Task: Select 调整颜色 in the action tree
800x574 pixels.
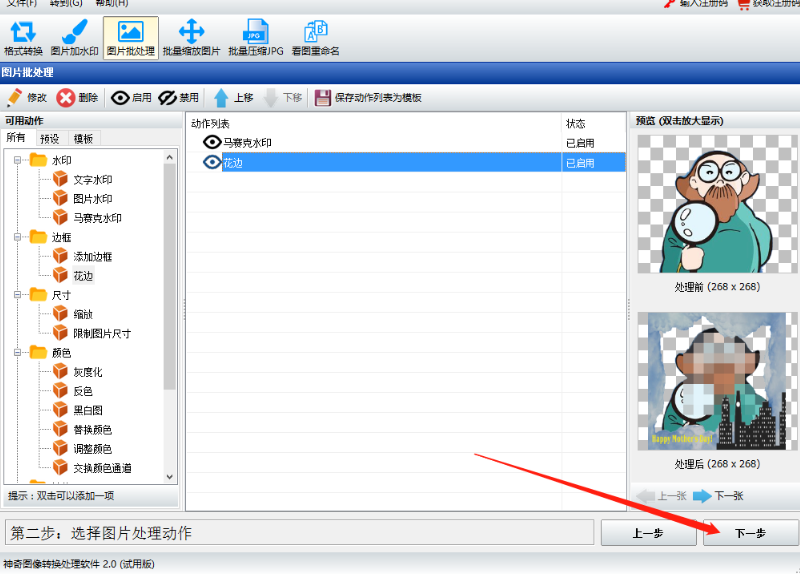Action: tap(92, 449)
